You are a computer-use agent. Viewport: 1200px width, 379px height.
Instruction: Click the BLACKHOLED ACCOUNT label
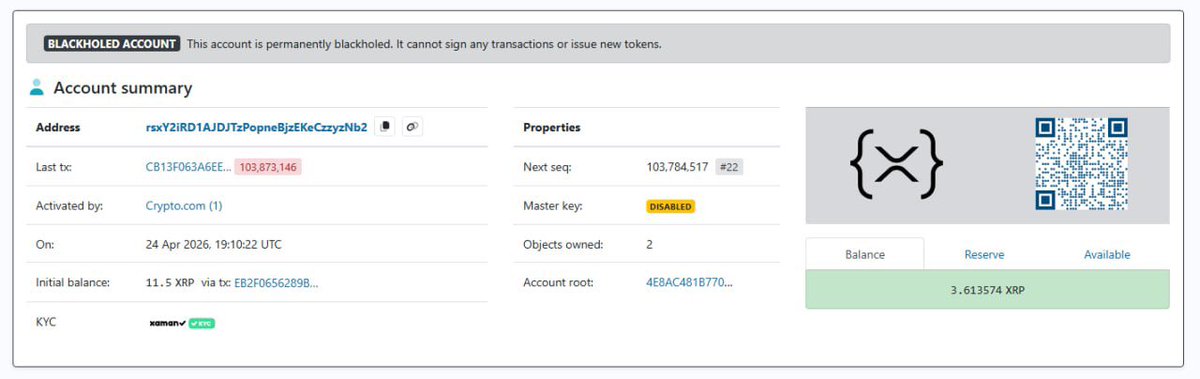[111, 44]
